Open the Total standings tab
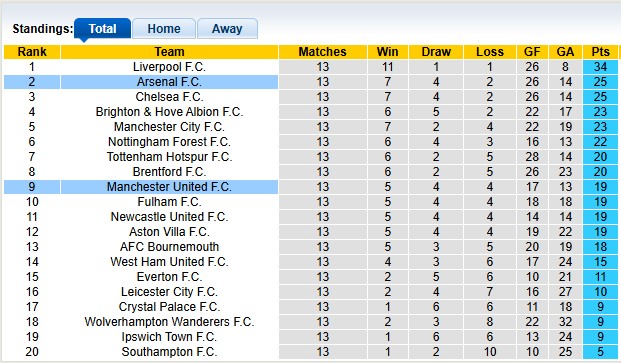The height and width of the screenshot is (363, 621). pyautogui.click(x=102, y=29)
